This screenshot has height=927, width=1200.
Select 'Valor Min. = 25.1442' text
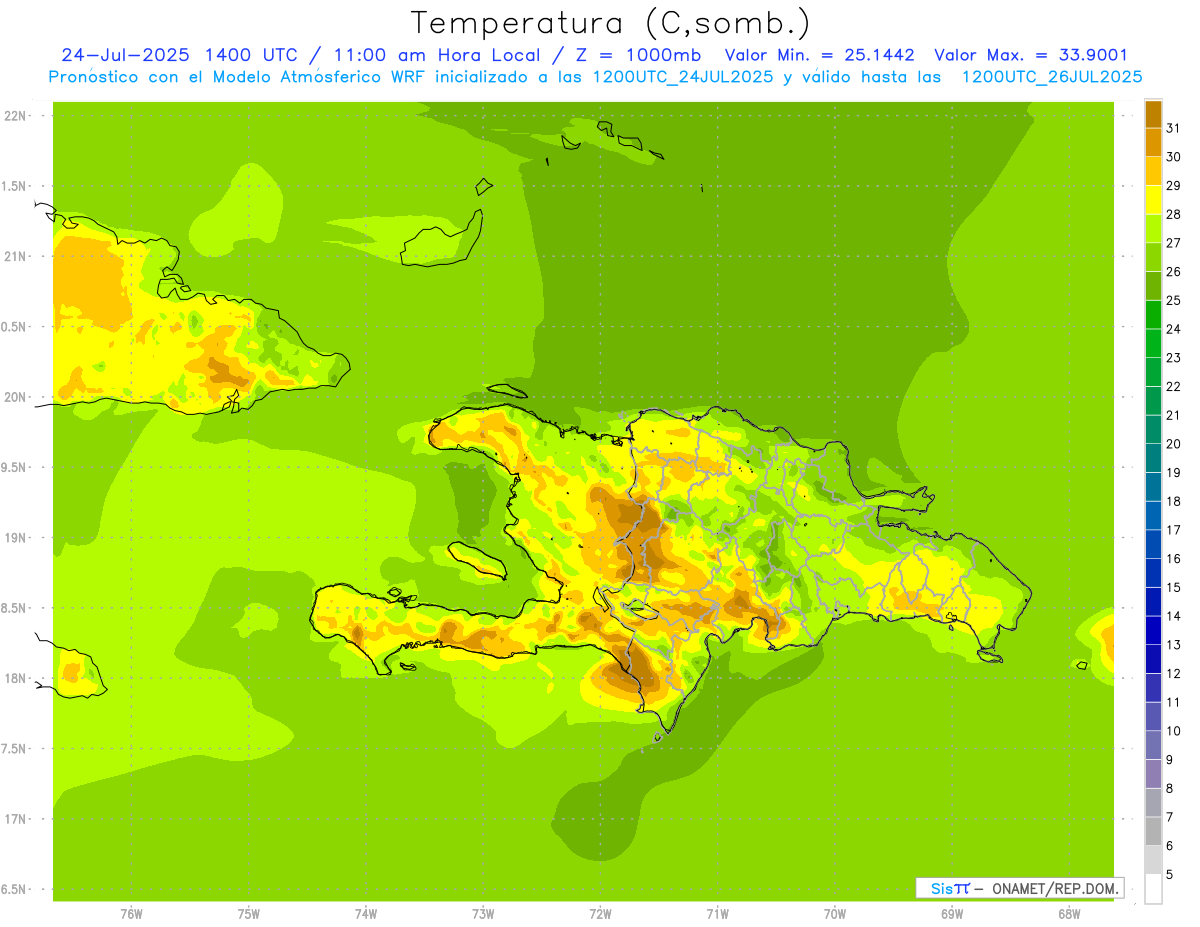tap(820, 55)
